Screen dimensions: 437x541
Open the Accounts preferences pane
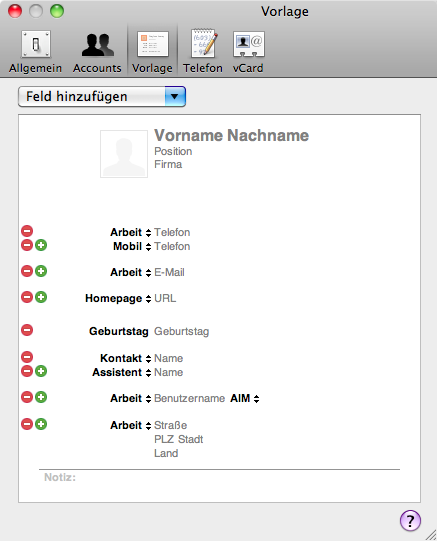(97, 52)
